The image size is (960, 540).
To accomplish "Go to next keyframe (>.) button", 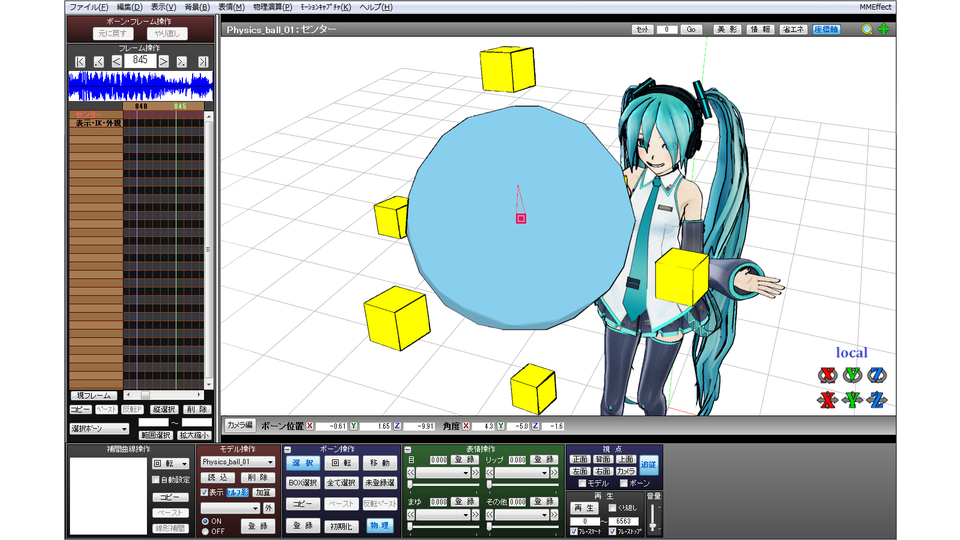I will click(x=182, y=61).
